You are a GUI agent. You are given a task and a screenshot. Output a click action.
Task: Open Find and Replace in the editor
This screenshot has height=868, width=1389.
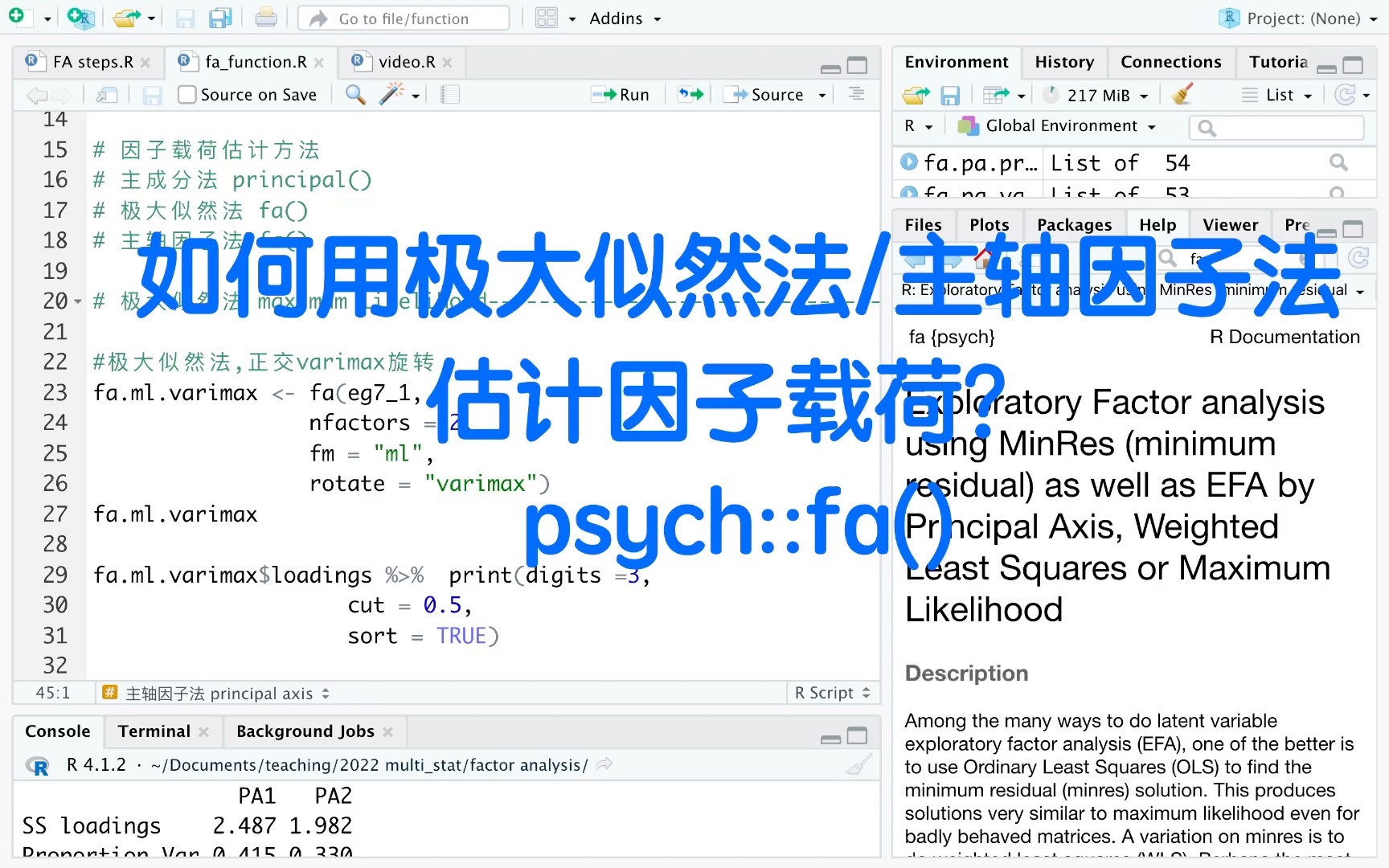pyautogui.click(x=354, y=94)
